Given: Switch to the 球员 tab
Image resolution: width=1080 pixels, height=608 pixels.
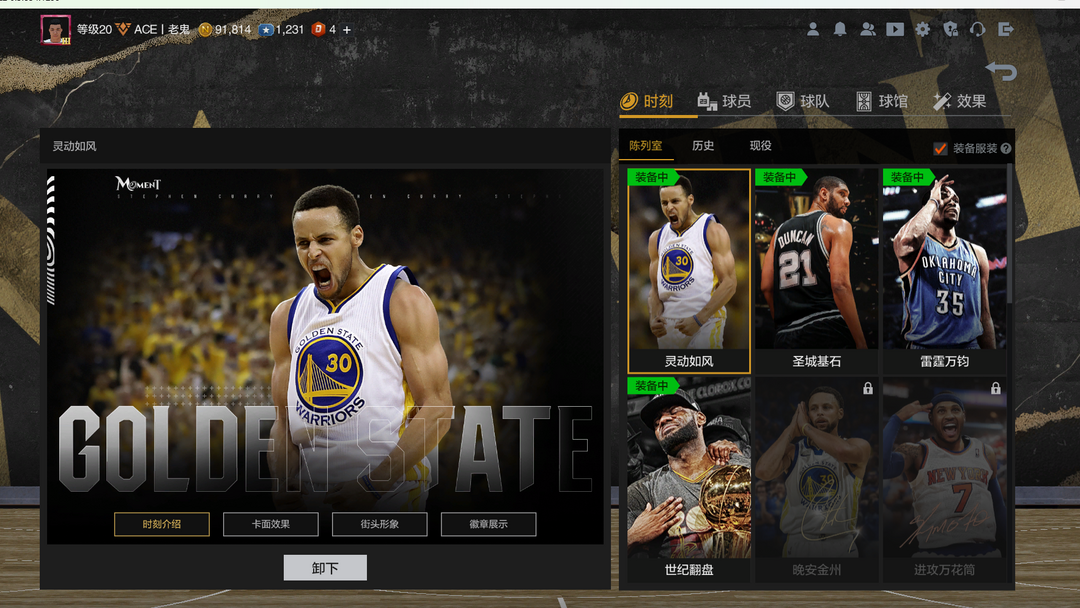Looking at the screenshot, I should [x=724, y=101].
